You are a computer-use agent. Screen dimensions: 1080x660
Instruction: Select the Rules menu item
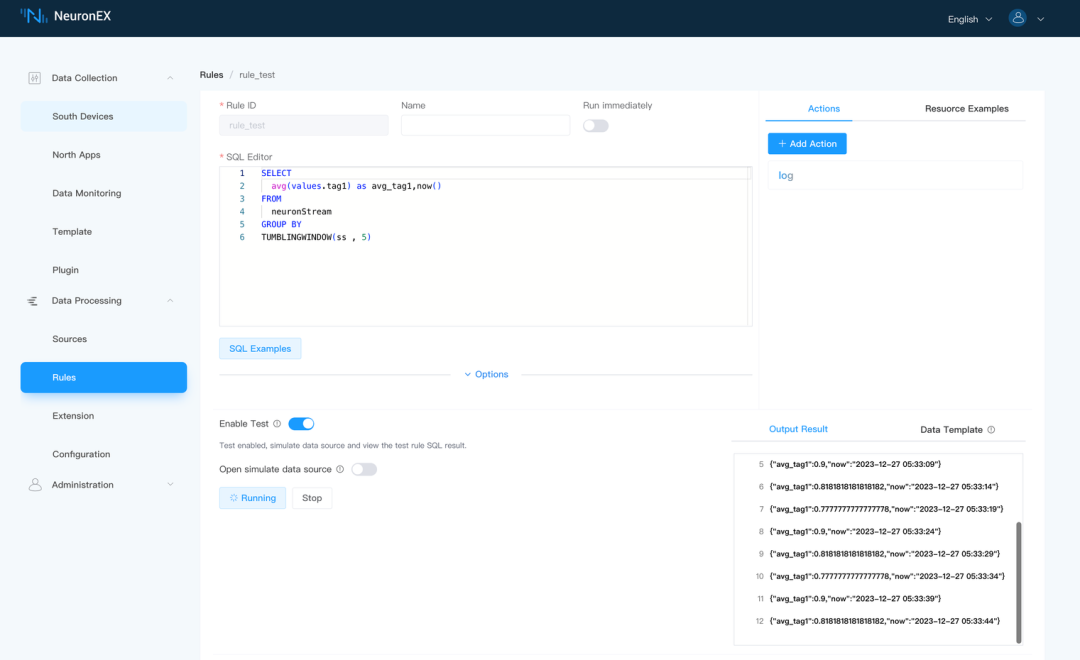(x=103, y=378)
